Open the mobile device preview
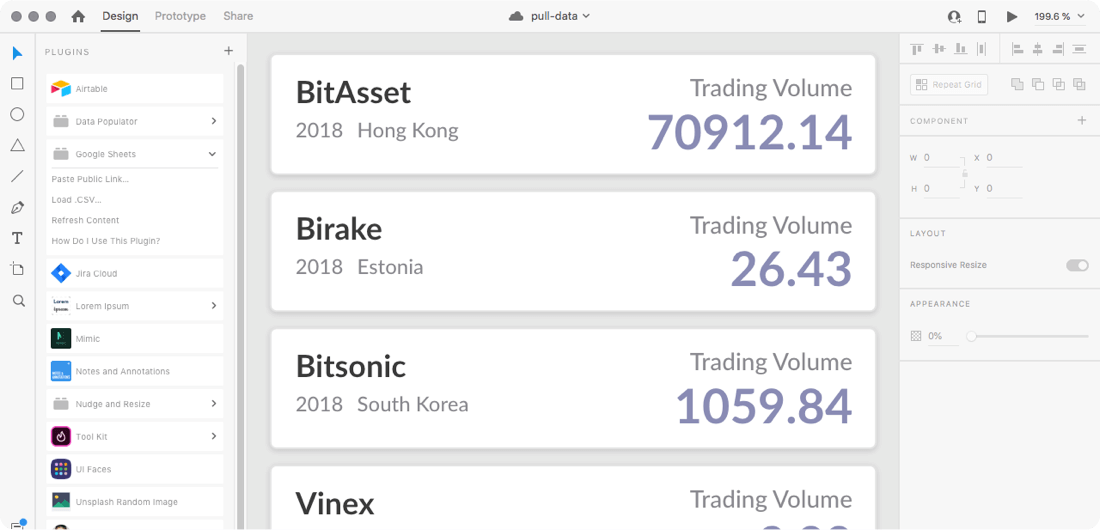1100x530 pixels. click(x=982, y=17)
